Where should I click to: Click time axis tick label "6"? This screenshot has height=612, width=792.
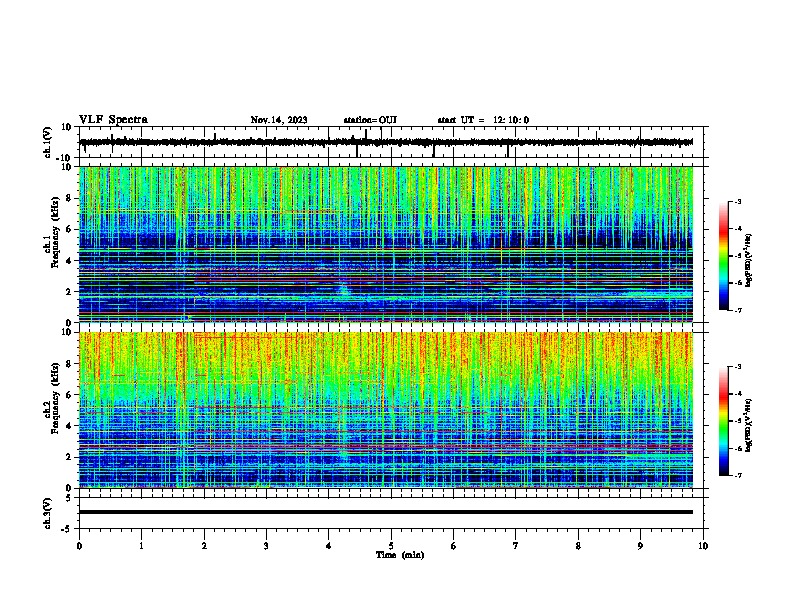click(x=454, y=546)
